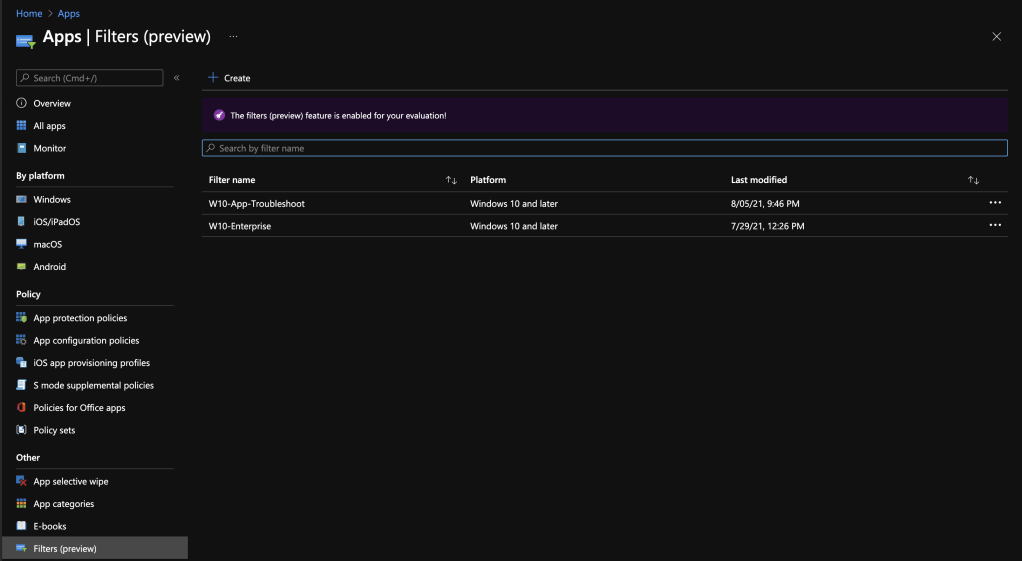Select macOS in the platform list

tap(47, 244)
